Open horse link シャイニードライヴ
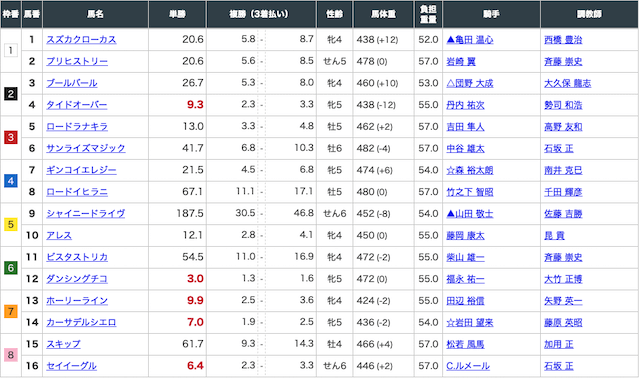640x378 pixels. (86, 213)
